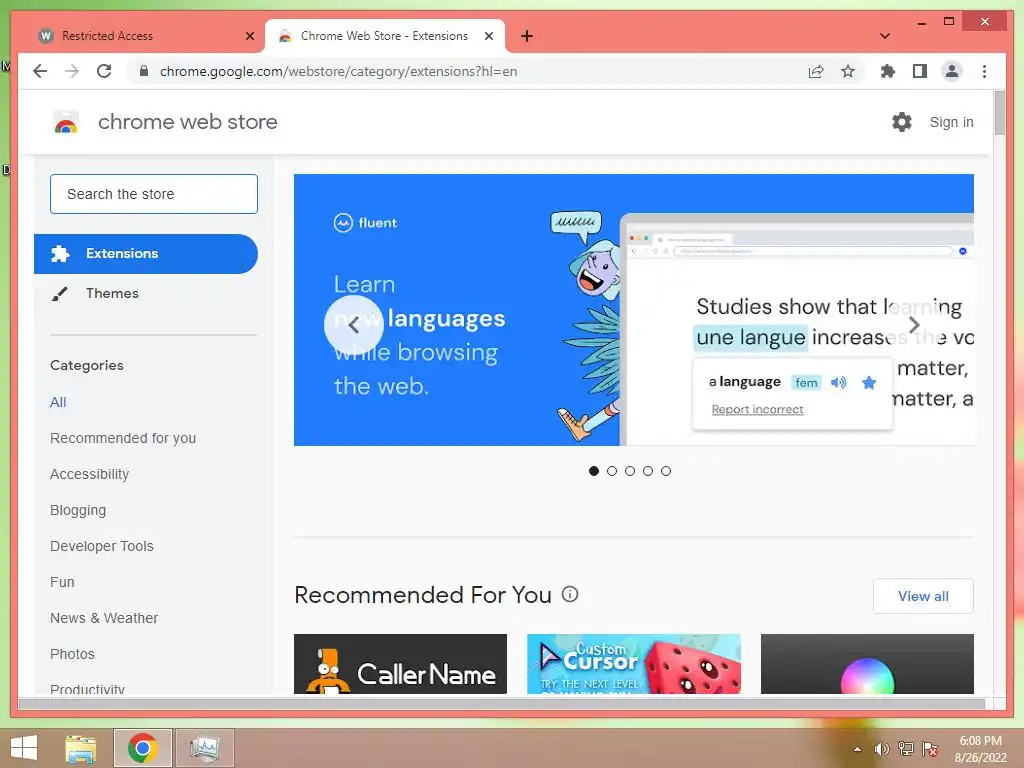The width and height of the screenshot is (1024, 768).
Task: Click the chrome web store rainbow logo
Action: pos(65,122)
